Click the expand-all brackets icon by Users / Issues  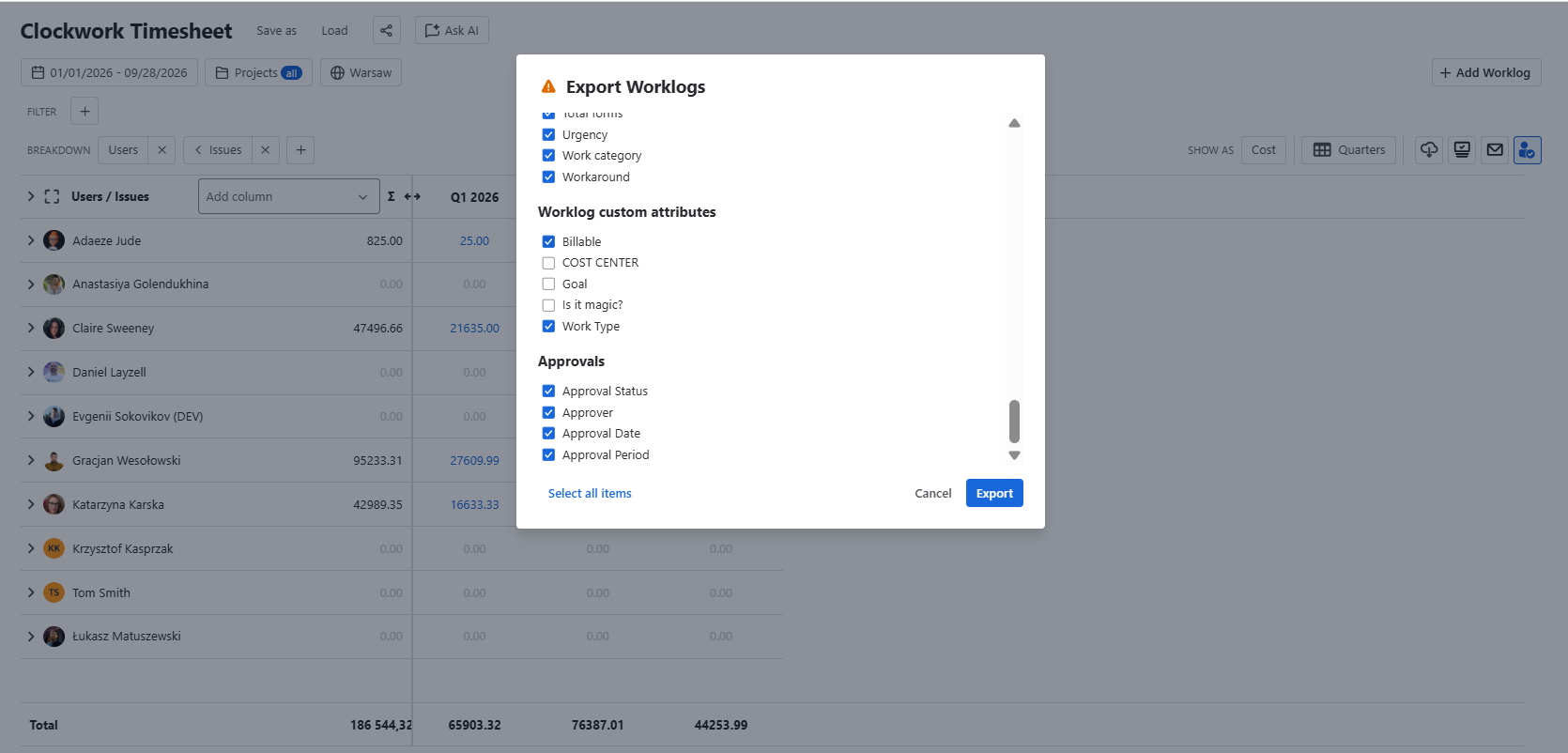coord(52,196)
